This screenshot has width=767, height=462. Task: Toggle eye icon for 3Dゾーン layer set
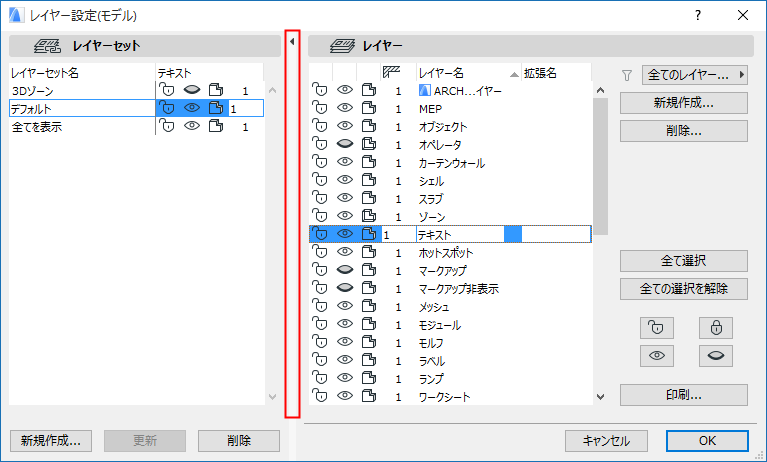(x=192, y=91)
